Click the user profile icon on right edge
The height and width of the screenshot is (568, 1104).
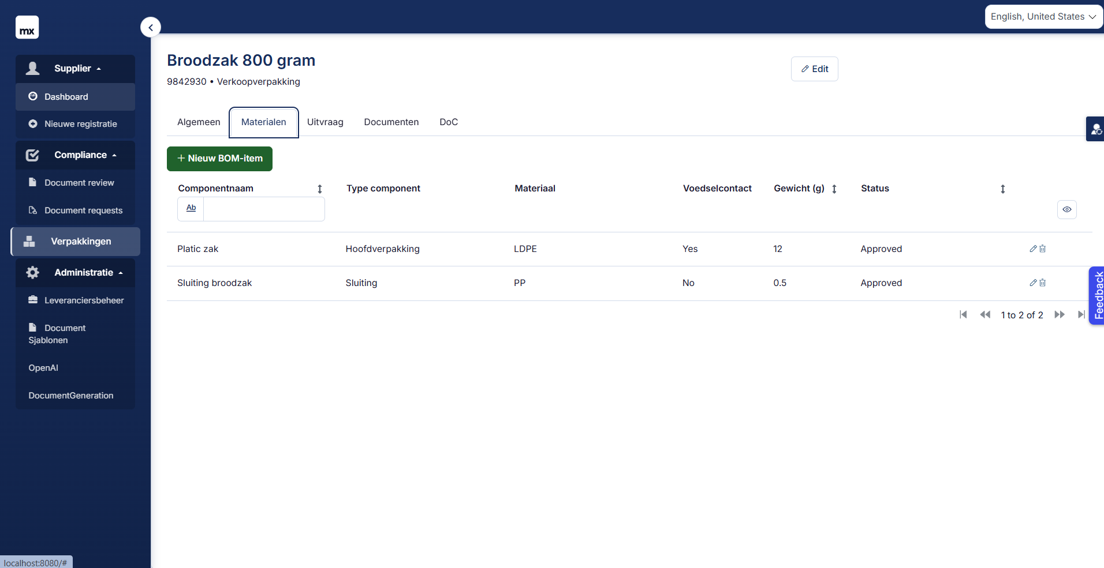coord(1096,129)
